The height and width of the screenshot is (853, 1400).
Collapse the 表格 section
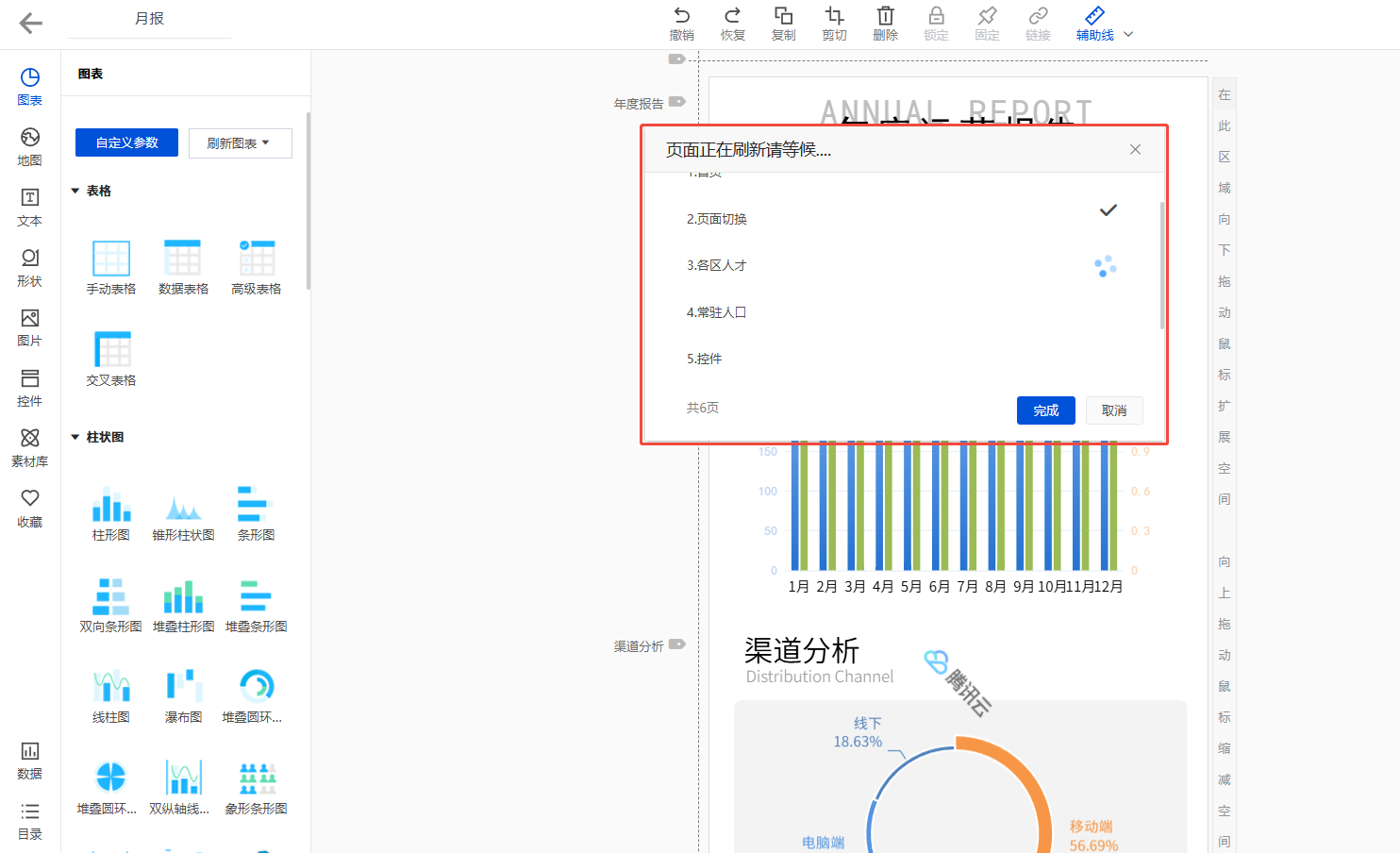pyautogui.click(x=75, y=191)
